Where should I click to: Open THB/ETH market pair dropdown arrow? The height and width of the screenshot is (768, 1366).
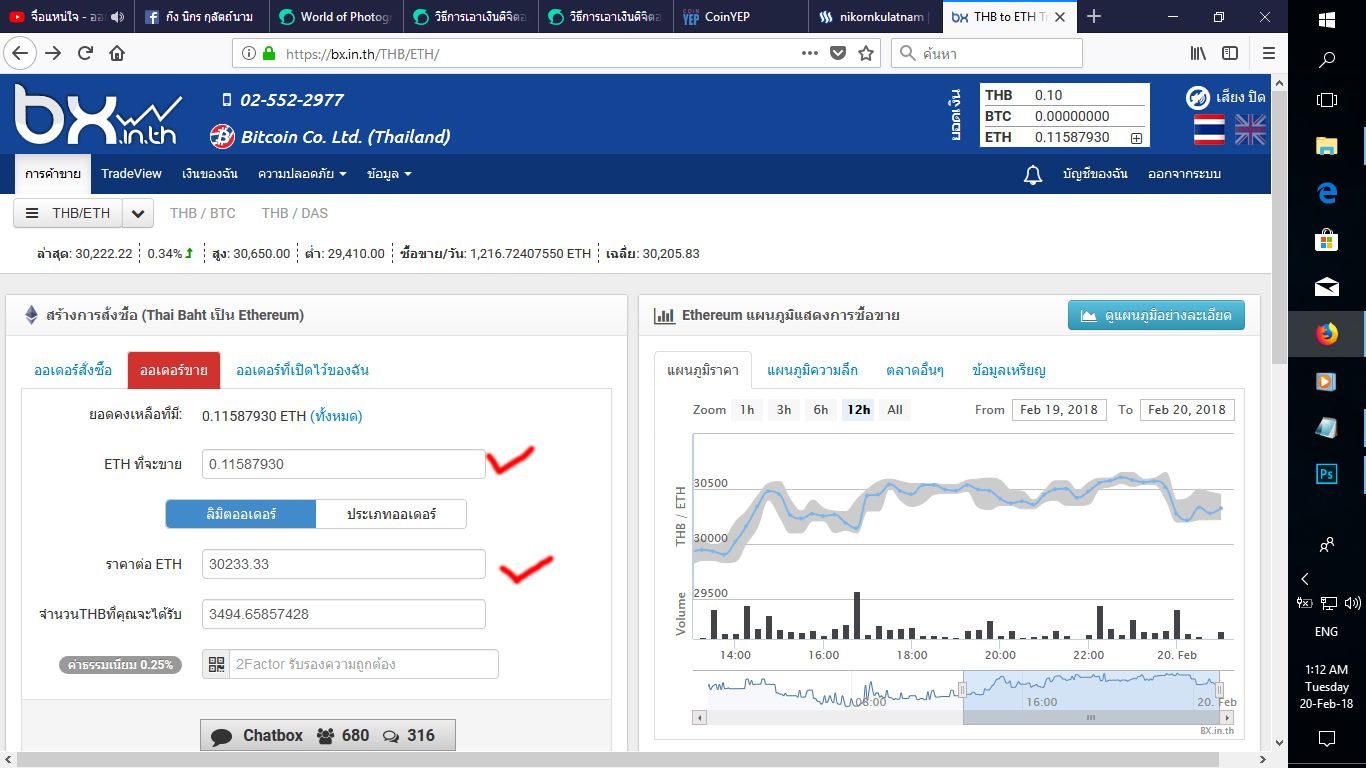click(138, 213)
